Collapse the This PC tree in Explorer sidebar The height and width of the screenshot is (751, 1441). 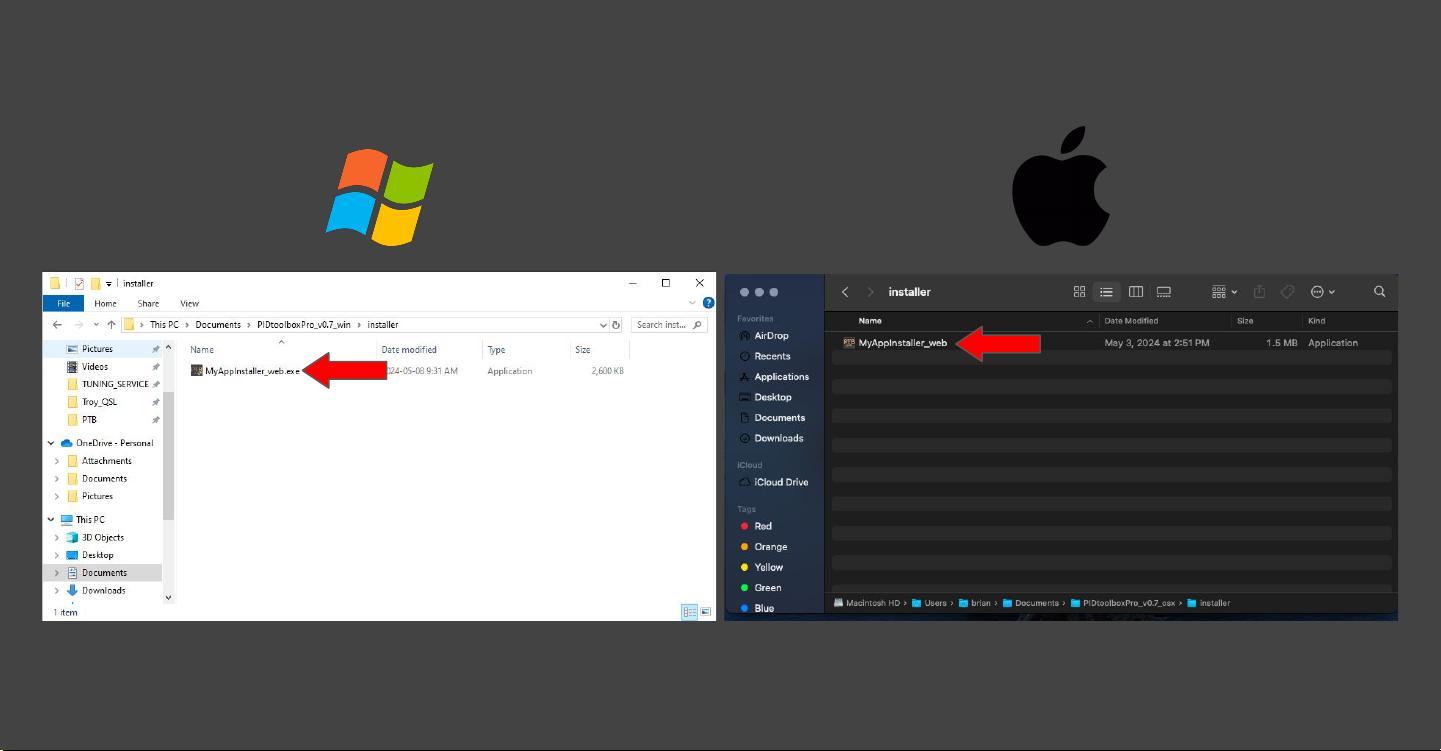click(x=50, y=519)
